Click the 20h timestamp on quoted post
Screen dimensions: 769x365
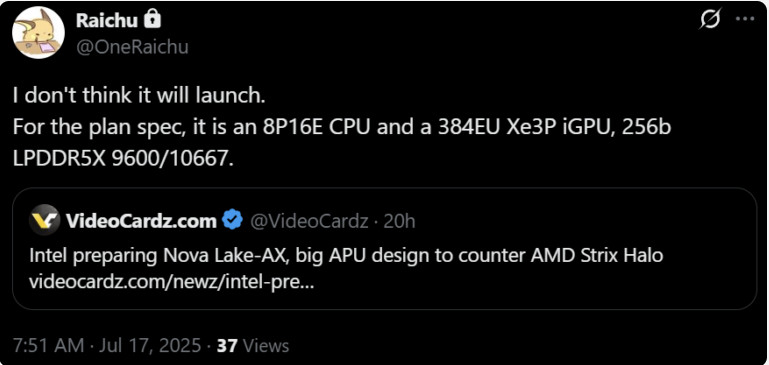pyautogui.click(x=399, y=222)
